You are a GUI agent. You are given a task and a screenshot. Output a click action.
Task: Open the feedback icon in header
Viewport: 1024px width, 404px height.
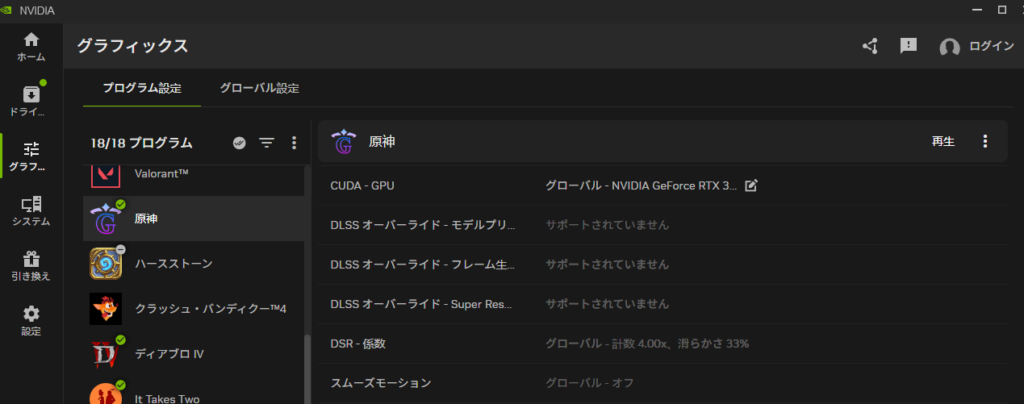pos(908,46)
